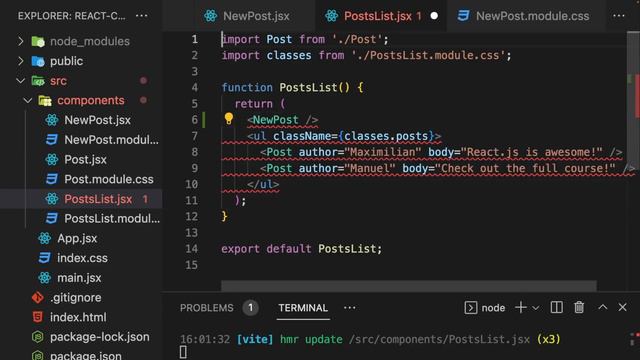Click classes.posts on line 7
Viewport: 640px width, 360px height.
386,136
